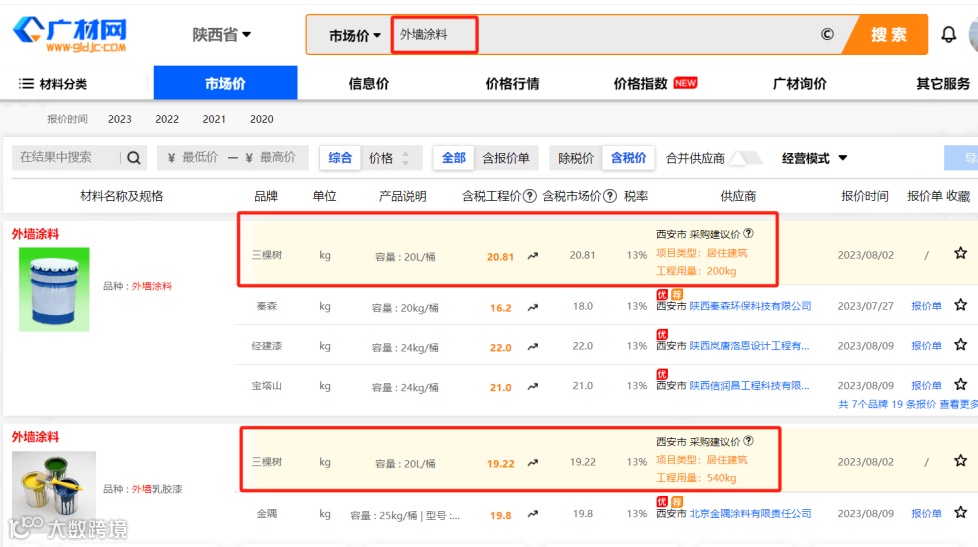The image size is (978, 547).
Task: Click the magnifier icon in result search
Action: 133,158
